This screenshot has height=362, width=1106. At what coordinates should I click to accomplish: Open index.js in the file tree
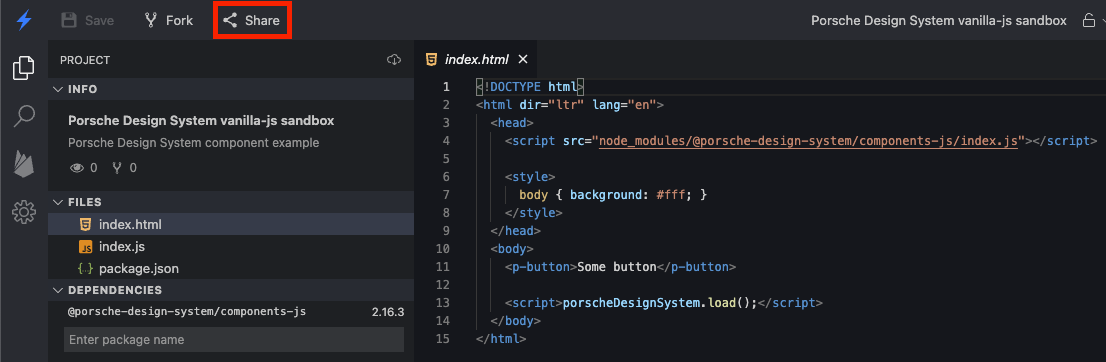coord(231,247)
